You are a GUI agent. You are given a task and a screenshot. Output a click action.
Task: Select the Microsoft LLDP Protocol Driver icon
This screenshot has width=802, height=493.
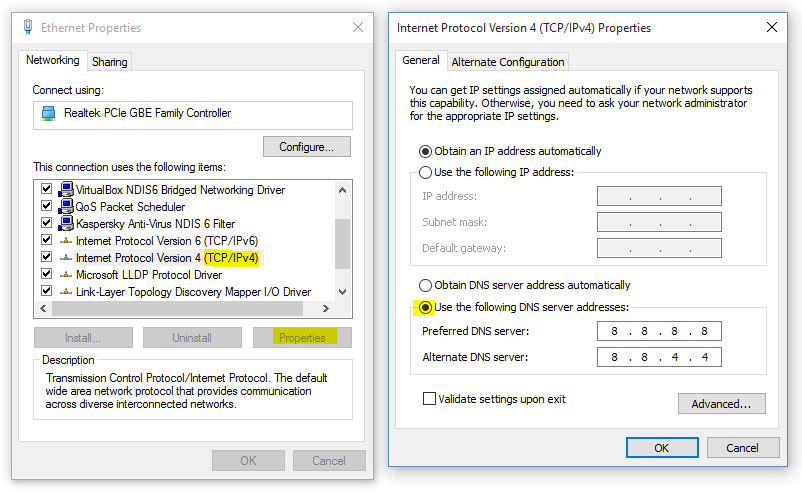tap(66, 275)
